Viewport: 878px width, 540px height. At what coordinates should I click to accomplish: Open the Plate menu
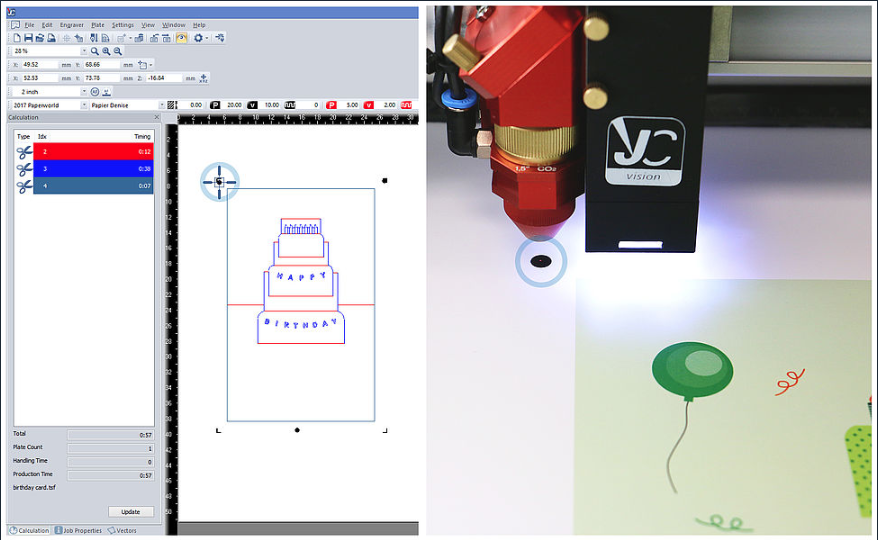[97, 24]
